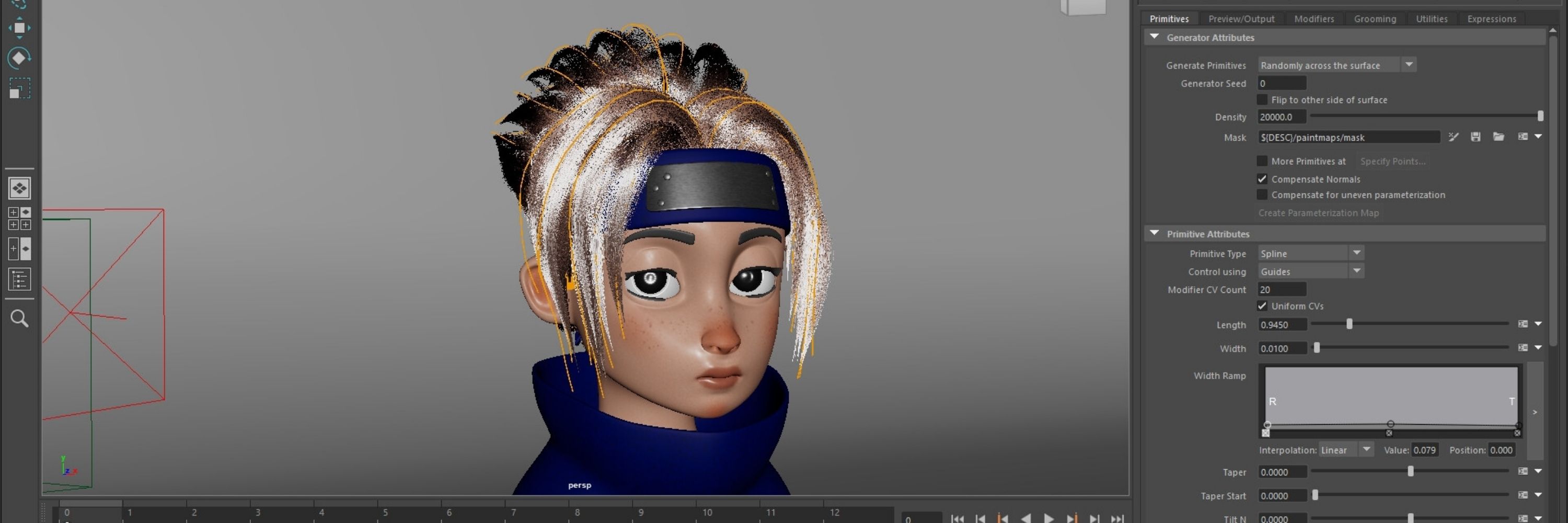Click the Width Ramp Value field
This screenshot has width=1568, height=523.
1424,450
